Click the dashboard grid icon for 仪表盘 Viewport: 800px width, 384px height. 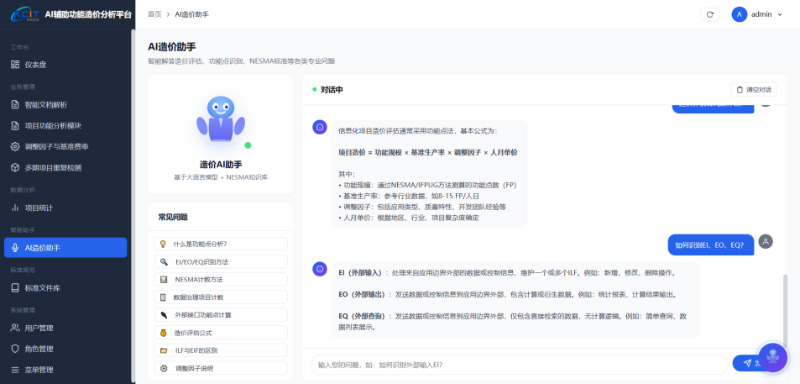15,65
